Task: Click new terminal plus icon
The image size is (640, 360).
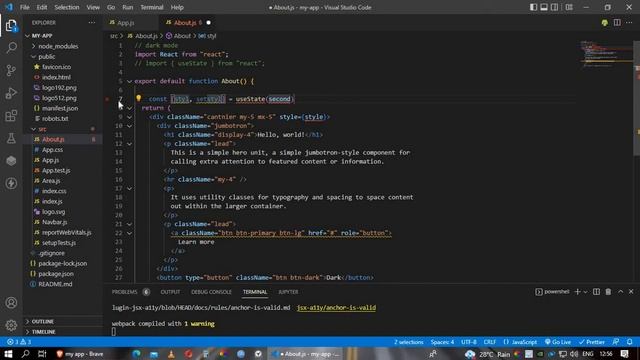Action: coord(577,291)
